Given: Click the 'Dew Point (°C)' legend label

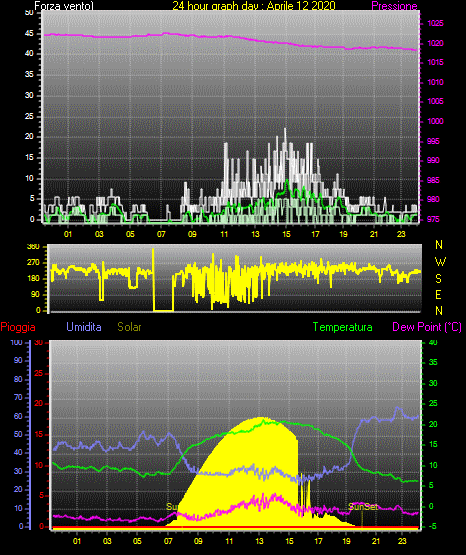Looking at the screenshot, I should coord(427,327).
